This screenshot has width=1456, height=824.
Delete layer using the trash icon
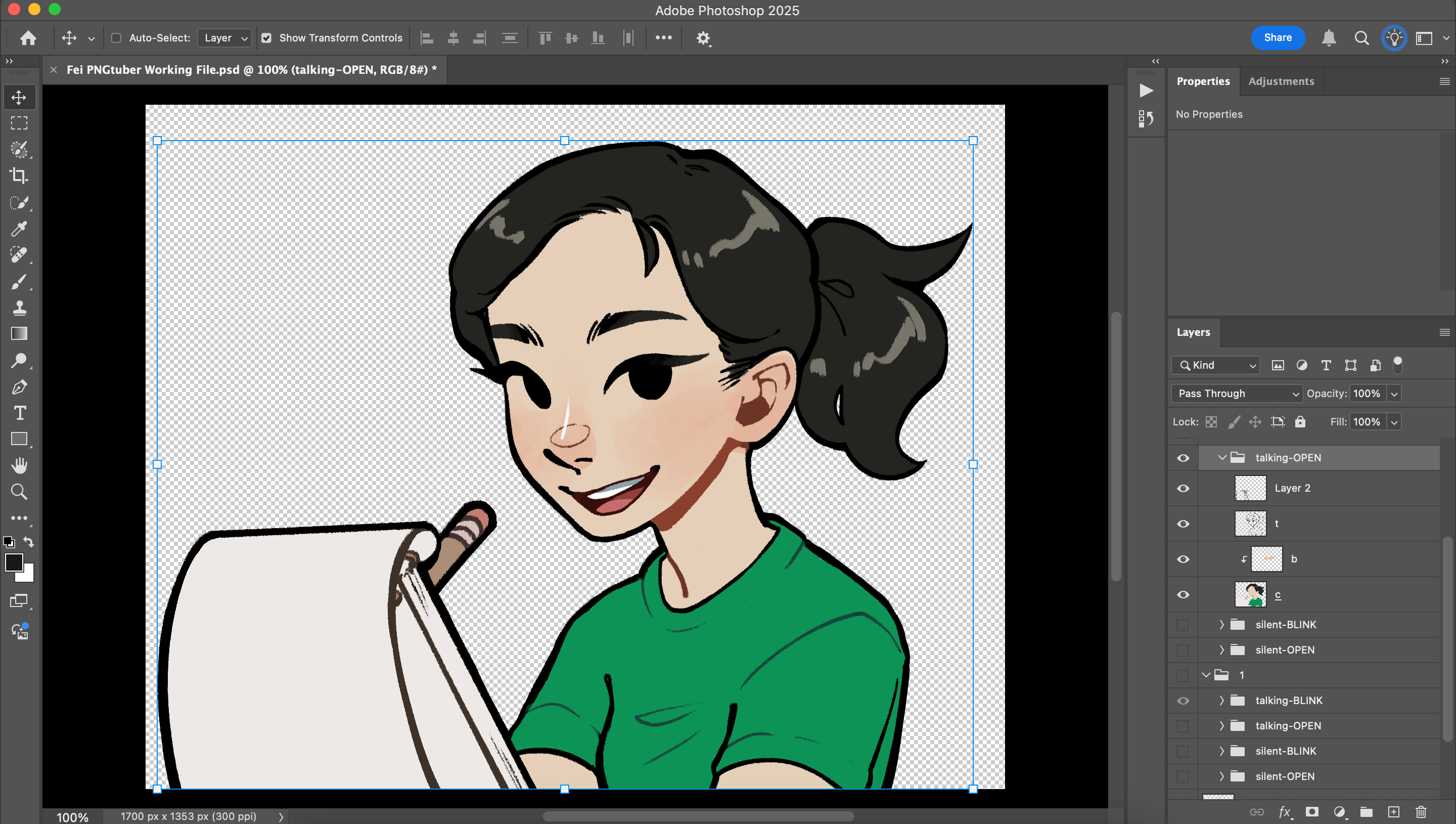coord(1421,812)
